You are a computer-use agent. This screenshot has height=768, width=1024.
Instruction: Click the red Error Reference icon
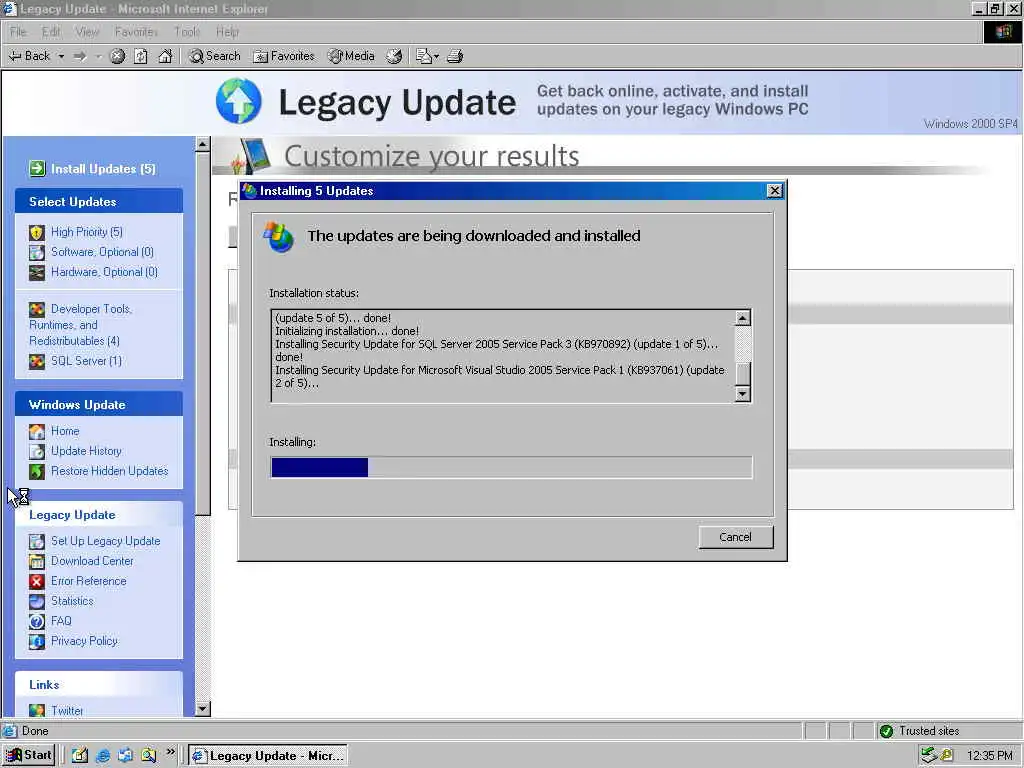pyautogui.click(x=37, y=581)
